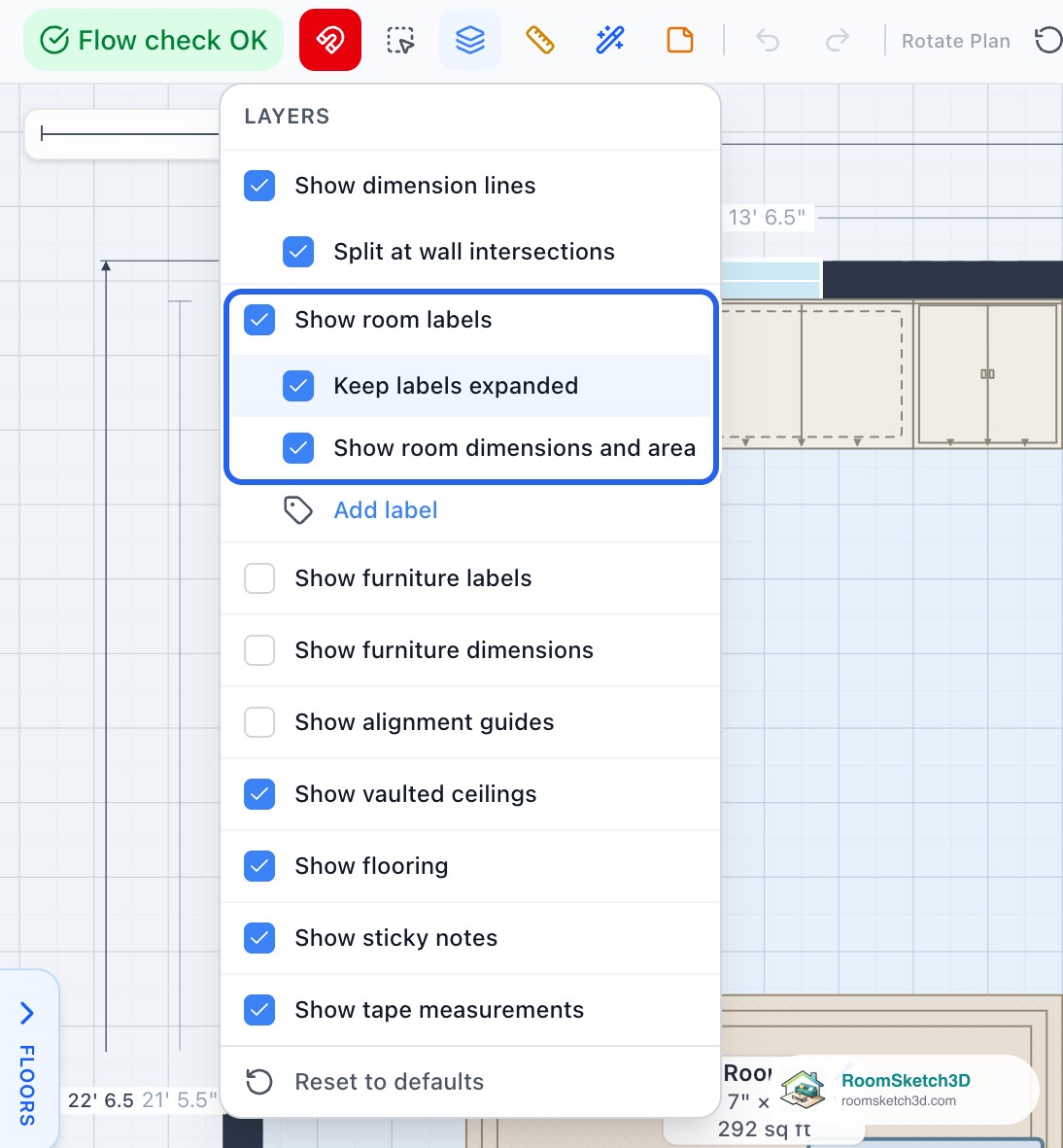Open the magic wand tool
1063x1148 pixels.
click(610, 40)
